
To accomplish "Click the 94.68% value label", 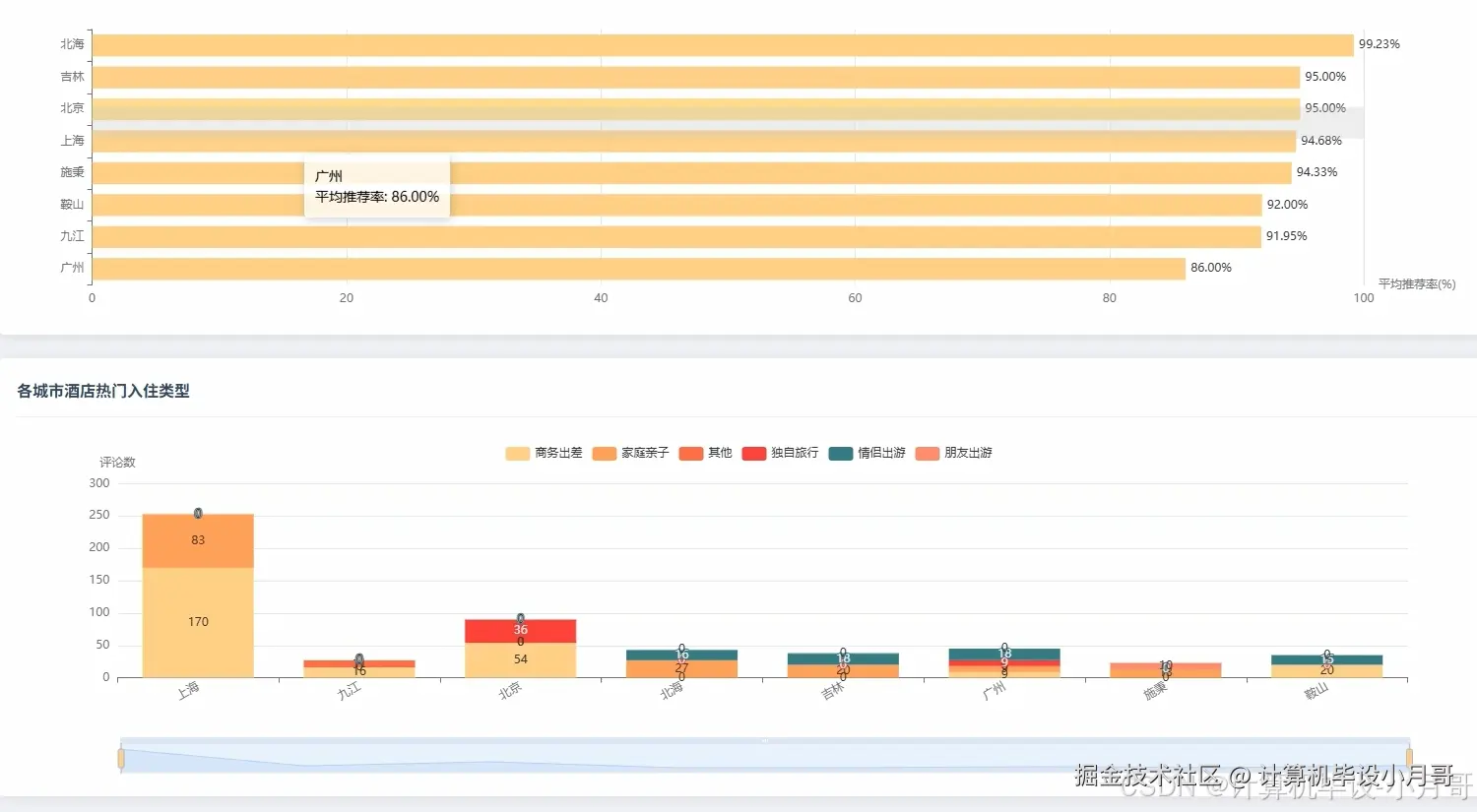I will (x=1321, y=141).
